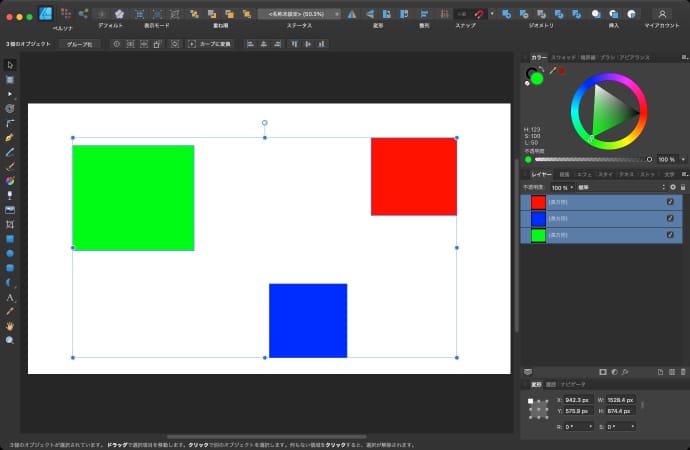
Task: Click the Designer persona icon
Action: tap(45, 14)
